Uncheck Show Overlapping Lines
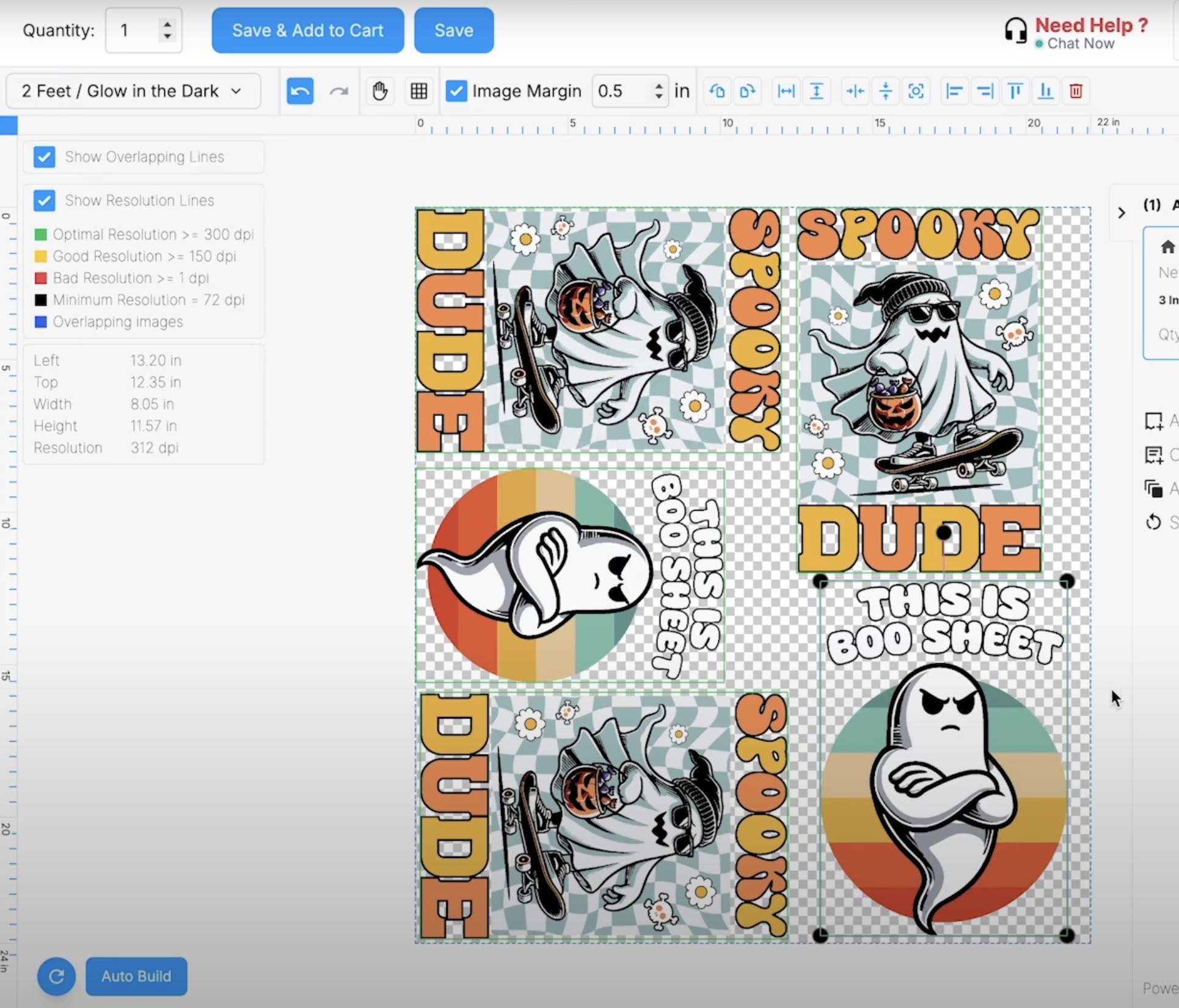The height and width of the screenshot is (1008, 1179). (x=45, y=157)
